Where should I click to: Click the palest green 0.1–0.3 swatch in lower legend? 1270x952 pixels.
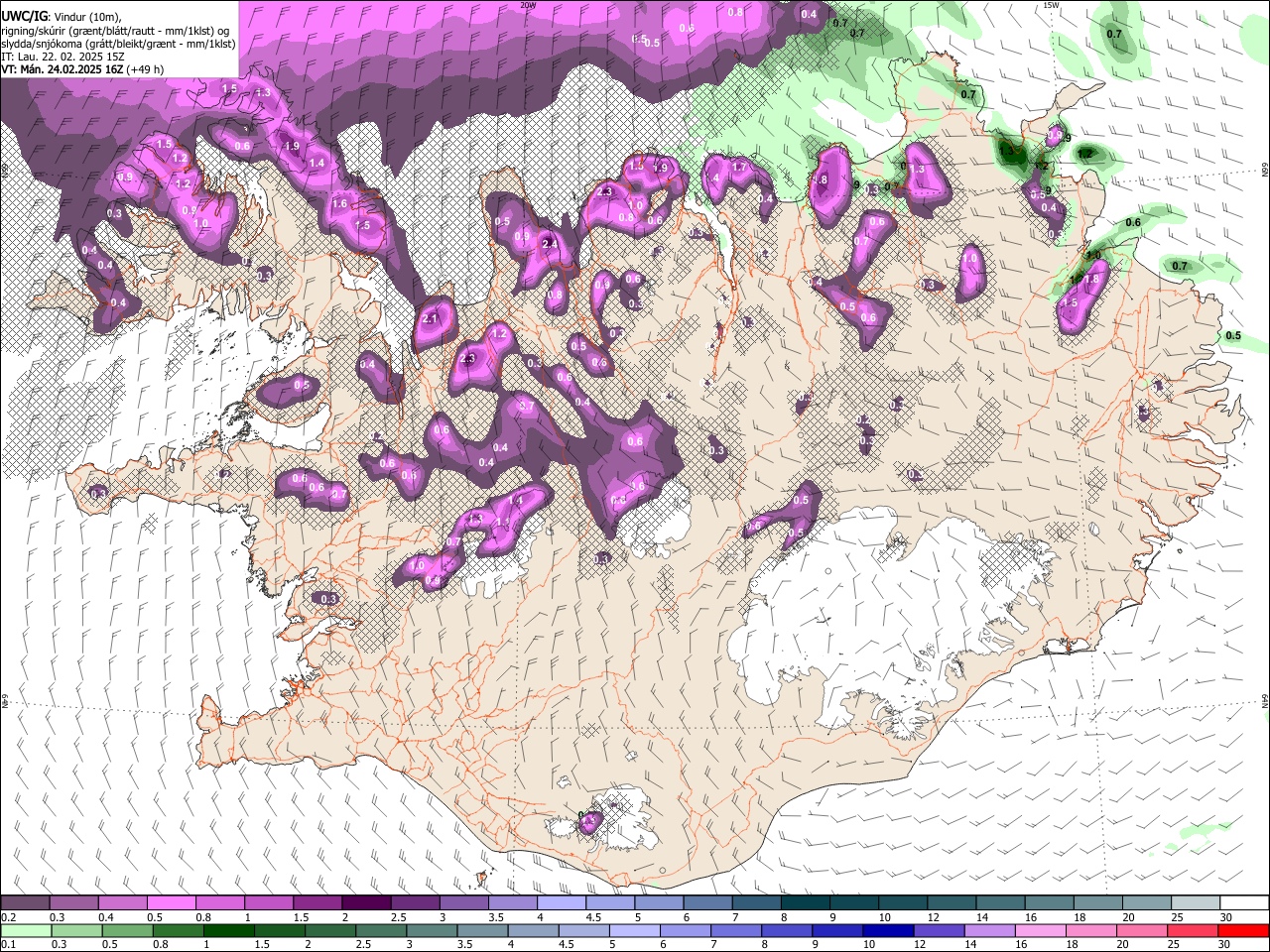coord(27,930)
